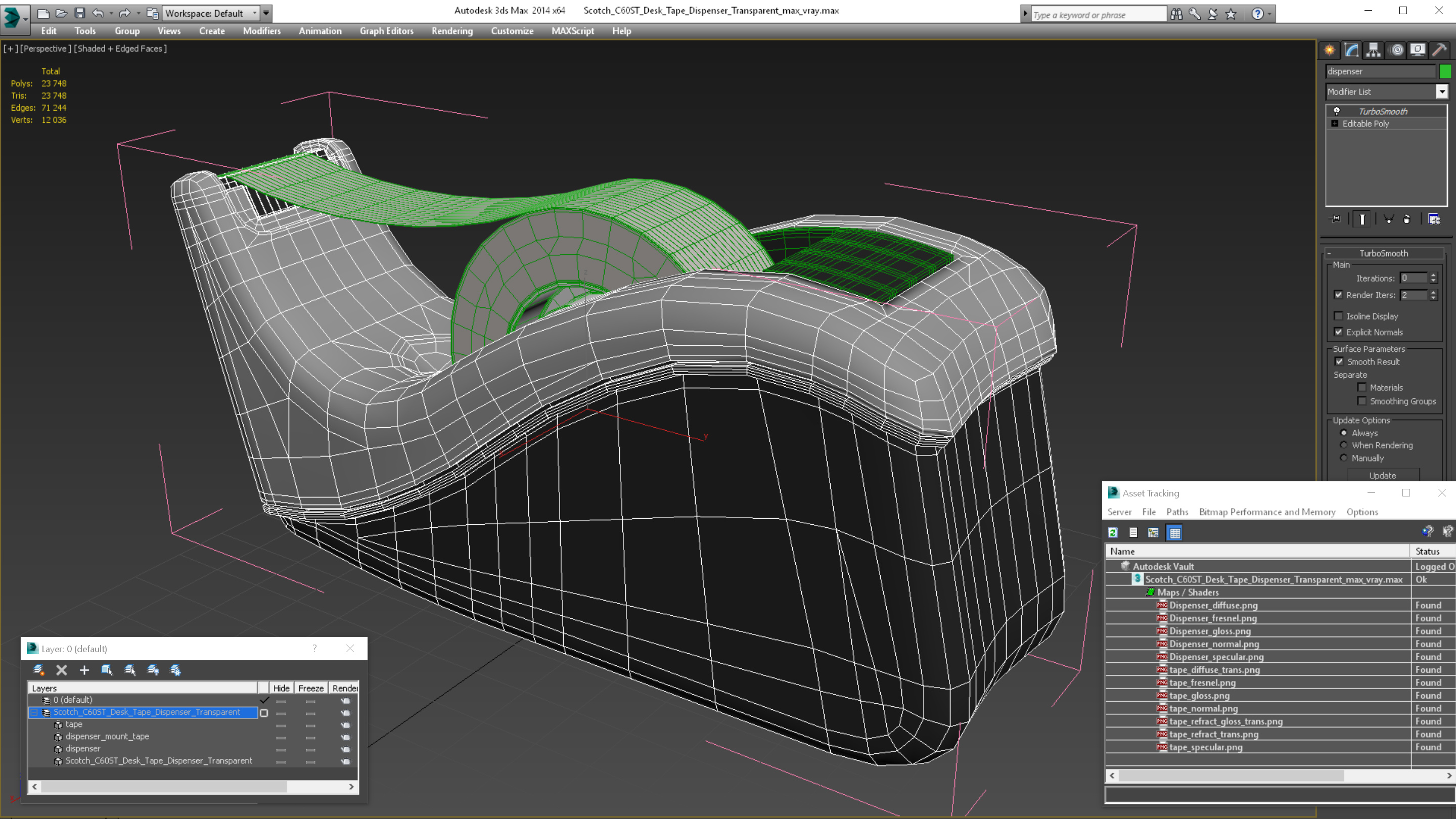Select the dispenser_mount_tape layer item
This screenshot has height=819, width=1456.
107,737
